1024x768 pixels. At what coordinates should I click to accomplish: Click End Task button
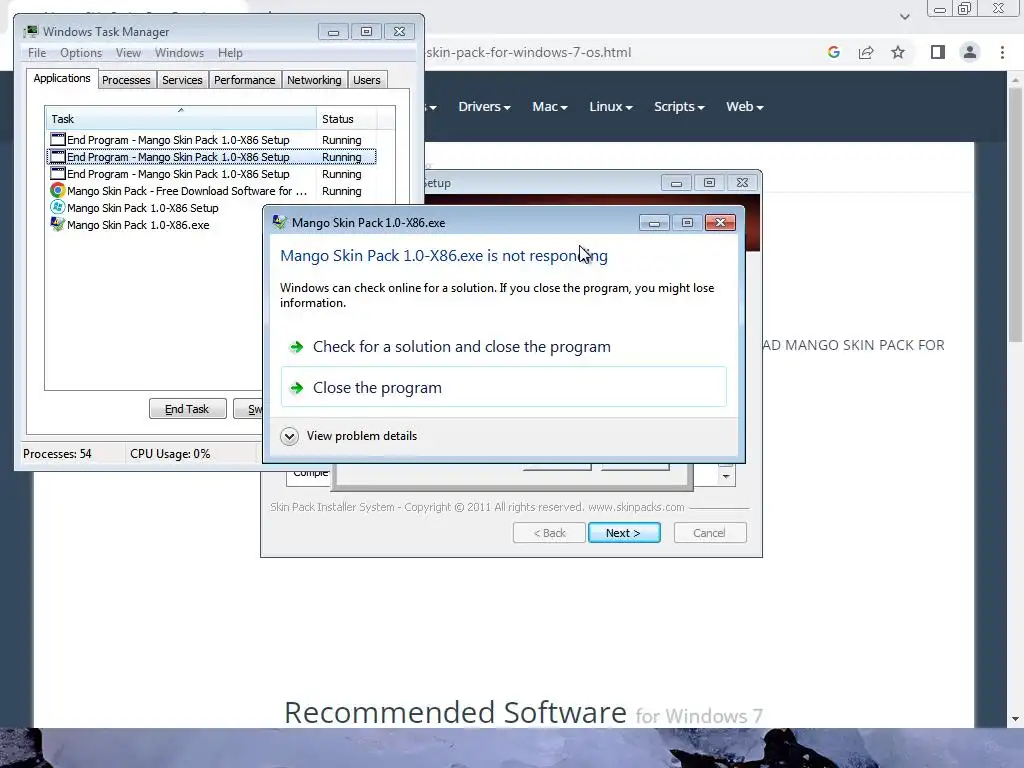tap(187, 409)
